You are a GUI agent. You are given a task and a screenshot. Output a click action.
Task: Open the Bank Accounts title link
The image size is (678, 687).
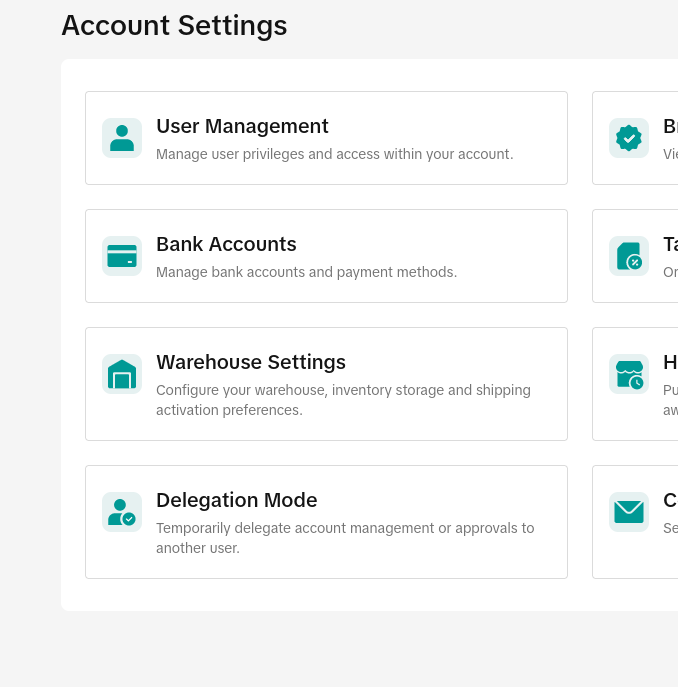point(226,244)
